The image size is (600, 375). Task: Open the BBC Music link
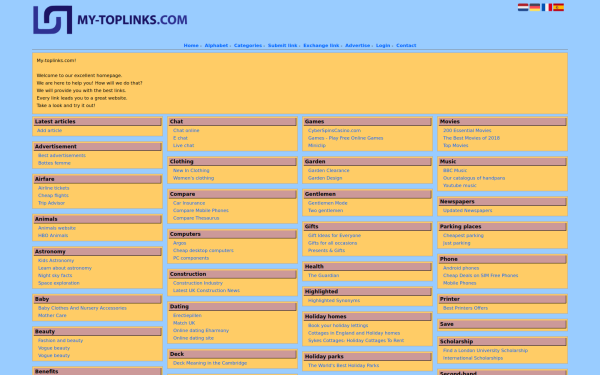[455, 171]
